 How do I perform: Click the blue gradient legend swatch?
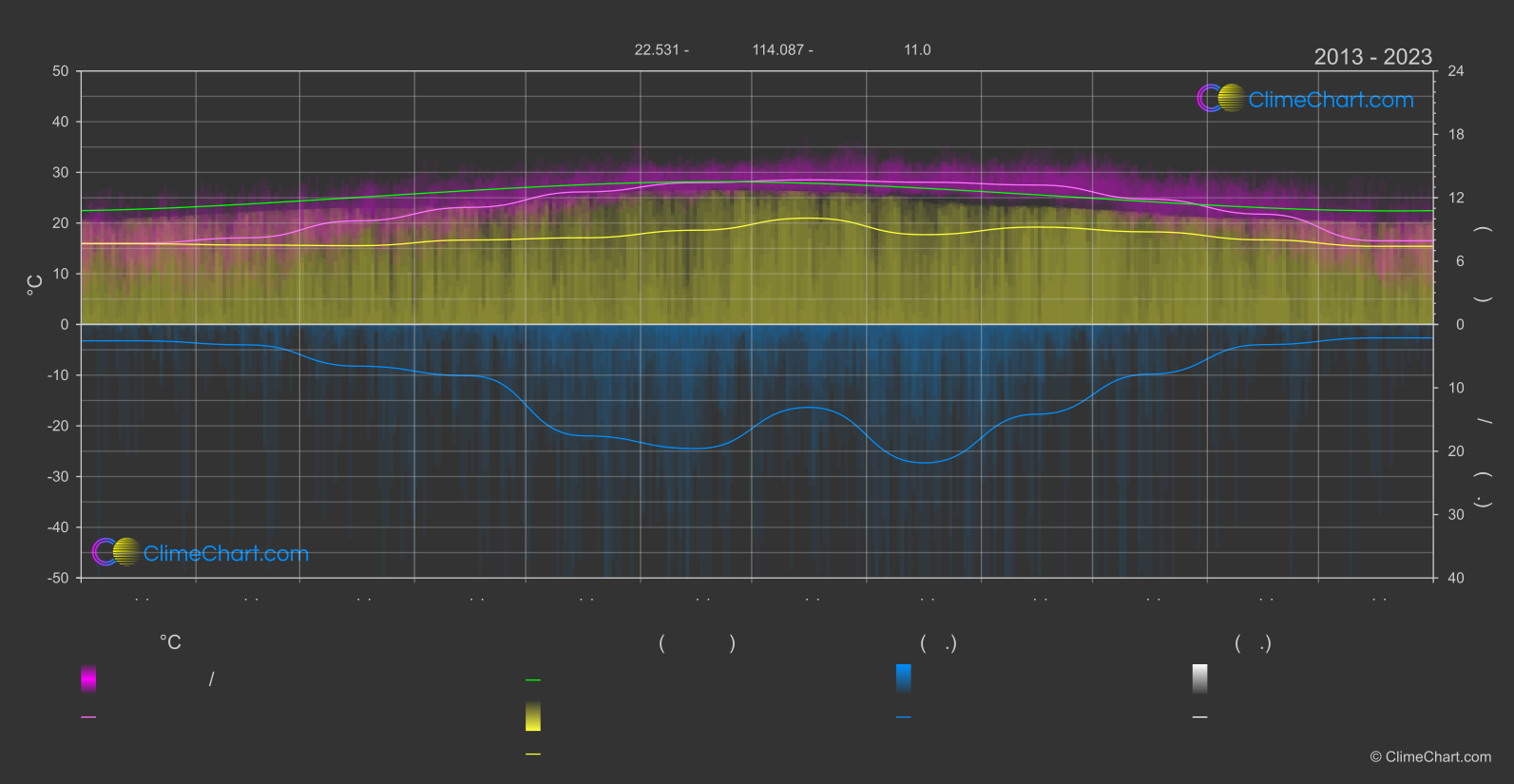click(904, 679)
